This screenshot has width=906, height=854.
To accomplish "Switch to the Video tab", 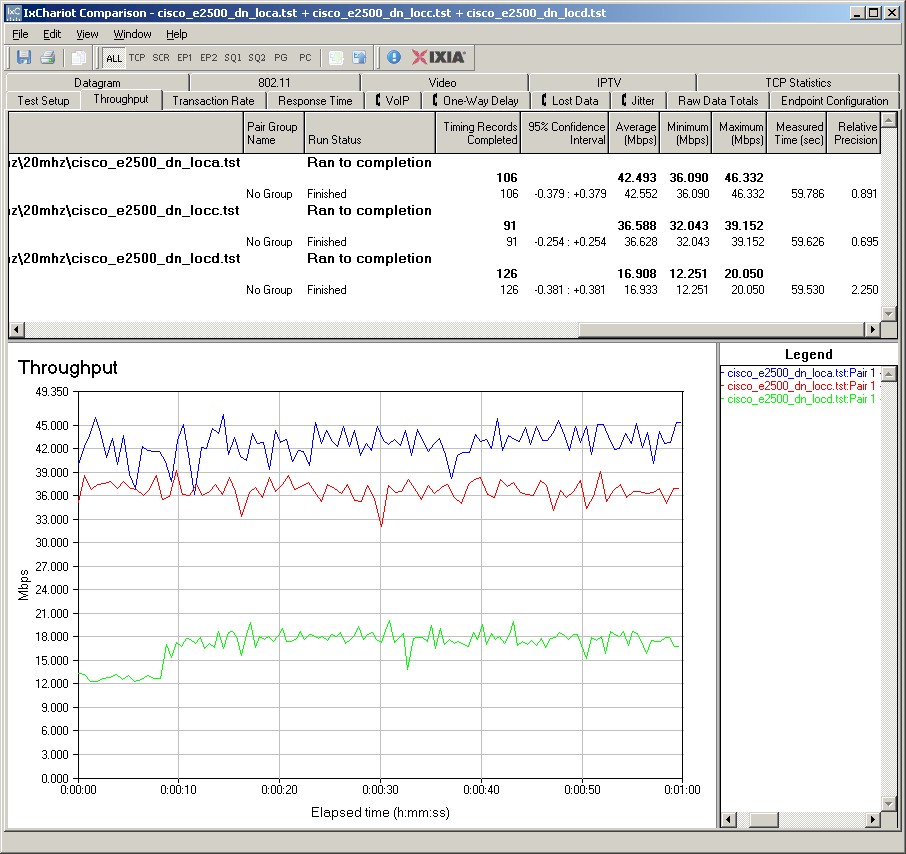I will click(443, 83).
